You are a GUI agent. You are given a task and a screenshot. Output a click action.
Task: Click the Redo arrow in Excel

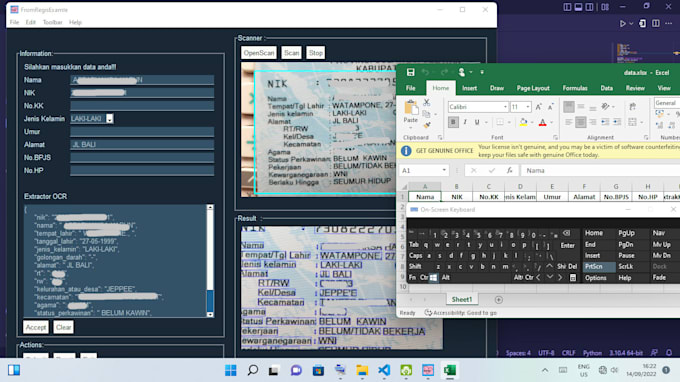coord(444,72)
